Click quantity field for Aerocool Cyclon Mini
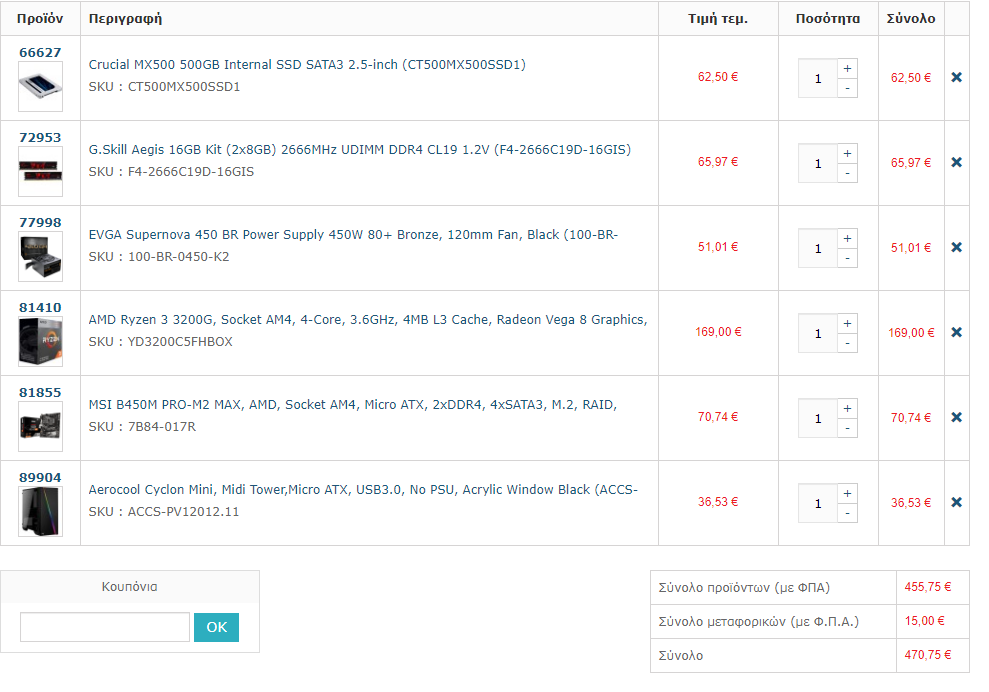Image resolution: width=989 pixels, height=692 pixels. click(817, 503)
